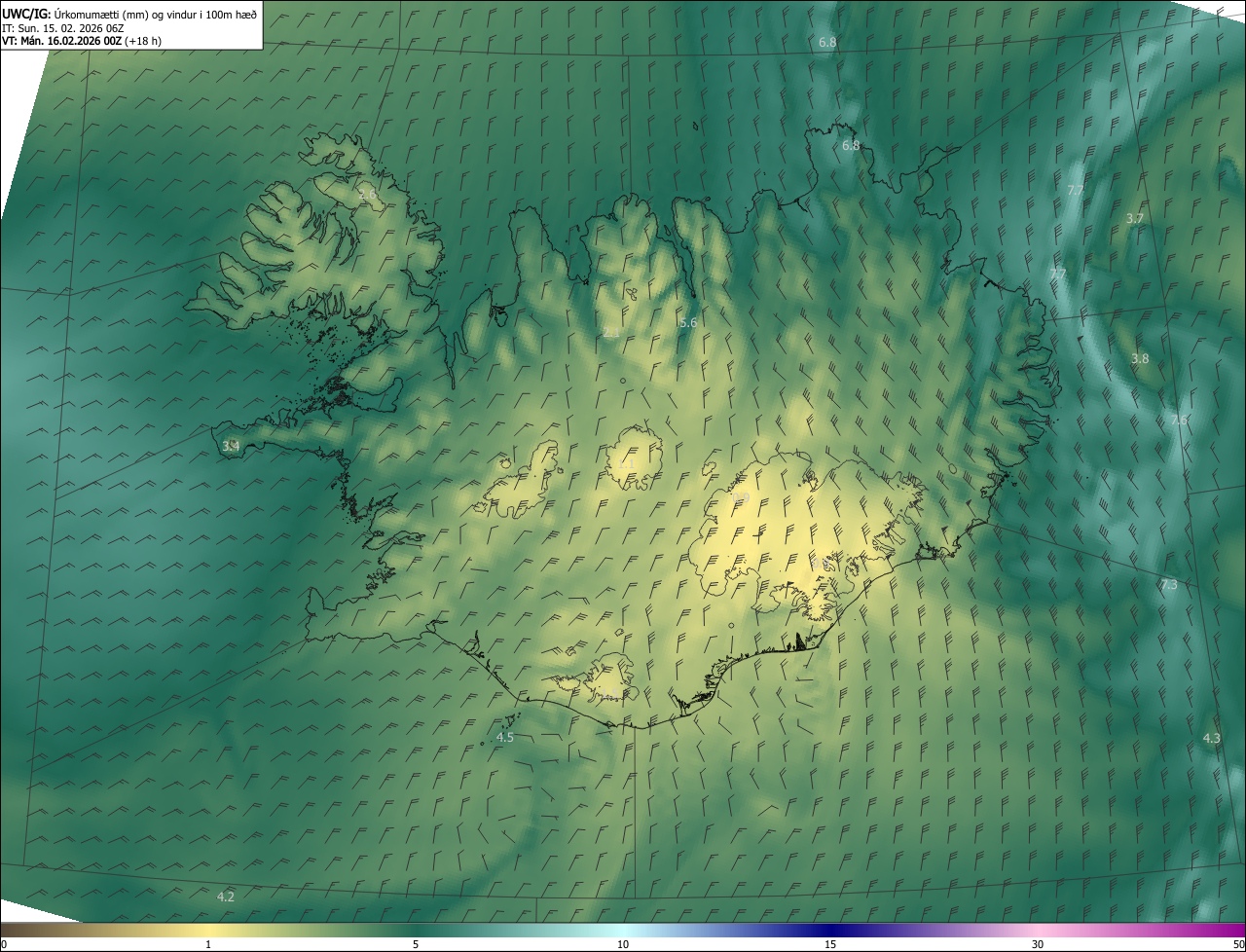Viewport: 1246px width, 952px height.
Task: Click the 4.5 precipitation value label
Action: pyautogui.click(x=505, y=738)
